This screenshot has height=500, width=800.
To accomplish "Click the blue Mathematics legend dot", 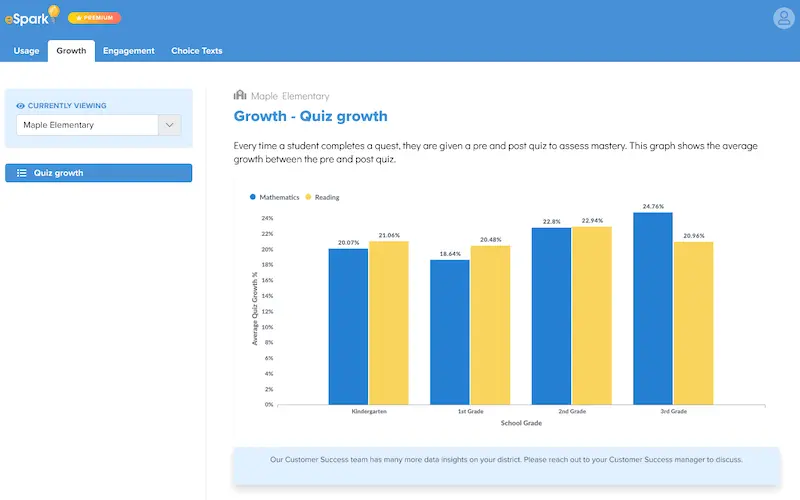I will [253, 197].
